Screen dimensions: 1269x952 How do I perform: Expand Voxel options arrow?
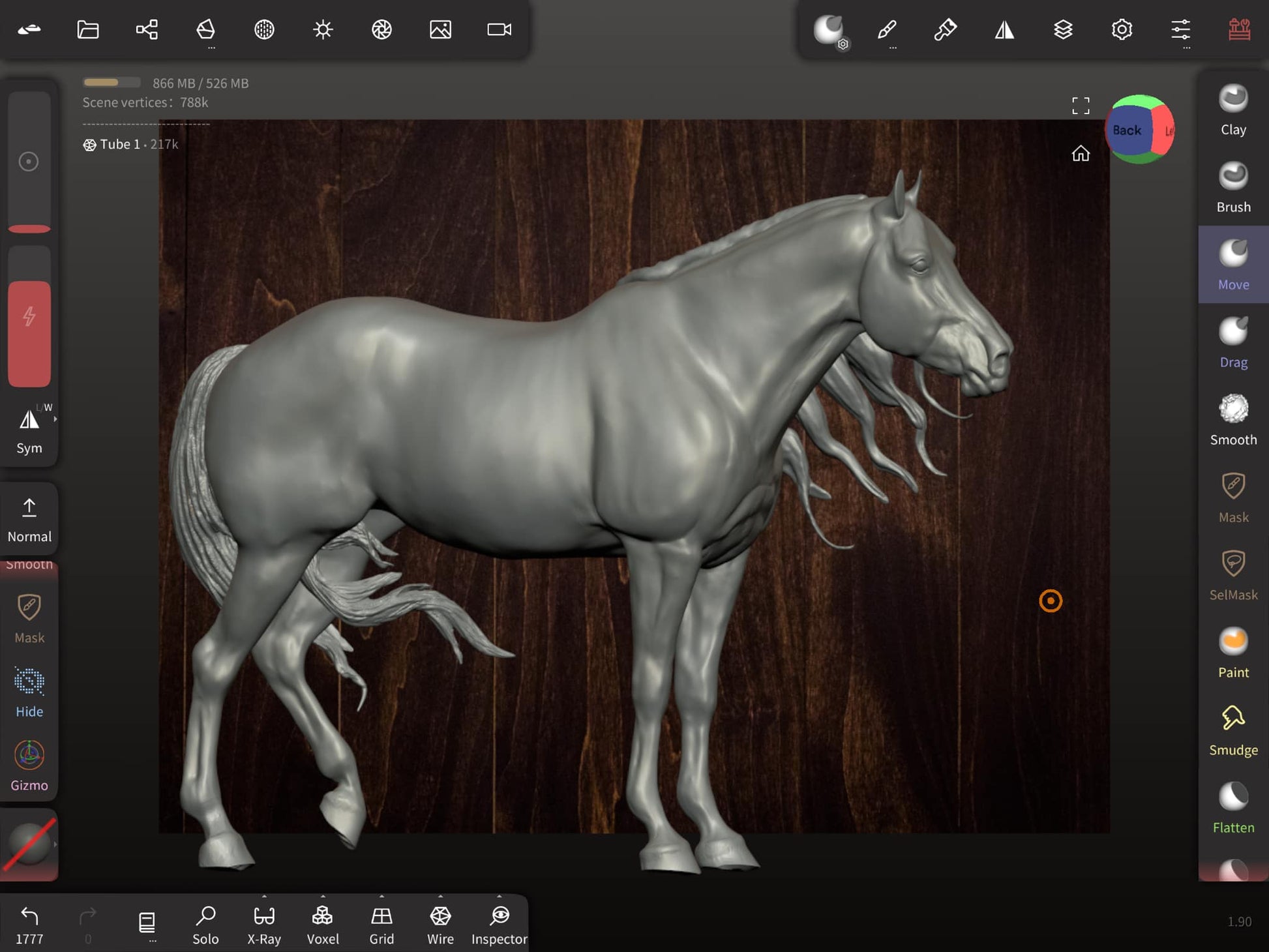coord(323,897)
